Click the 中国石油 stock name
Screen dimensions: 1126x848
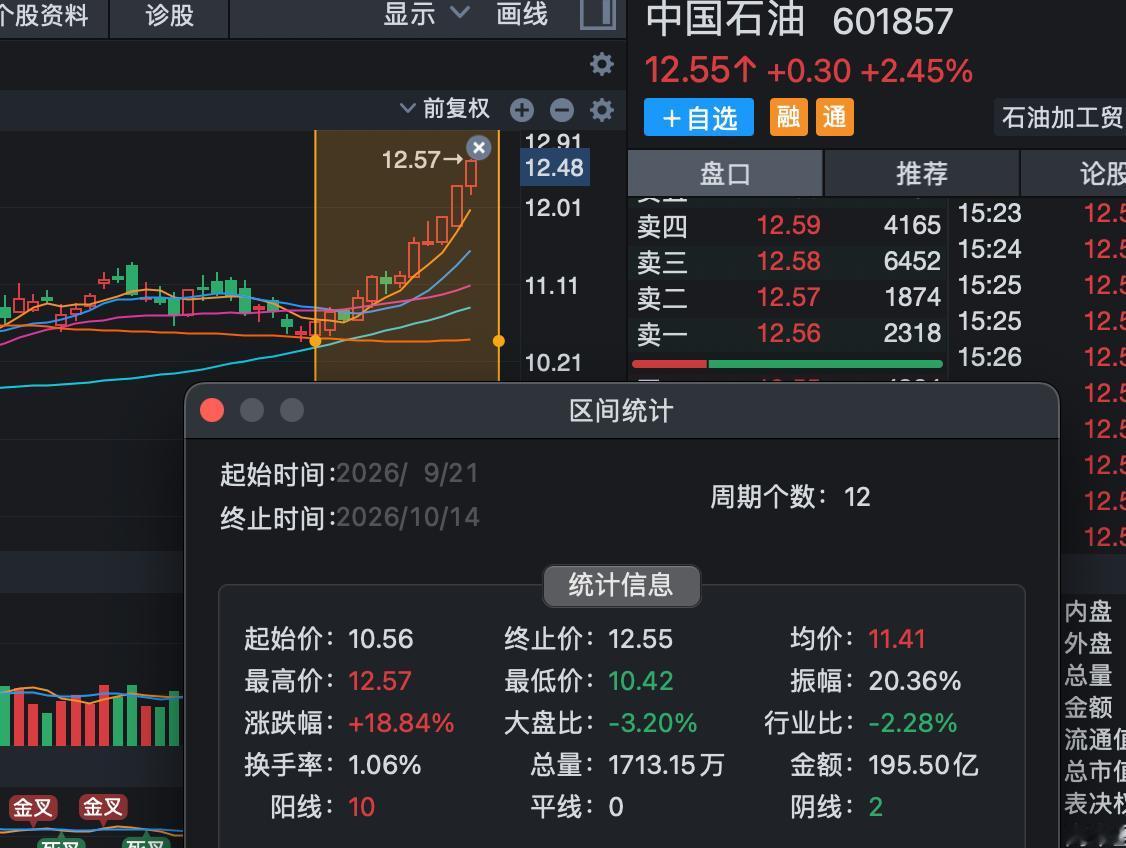point(725,19)
